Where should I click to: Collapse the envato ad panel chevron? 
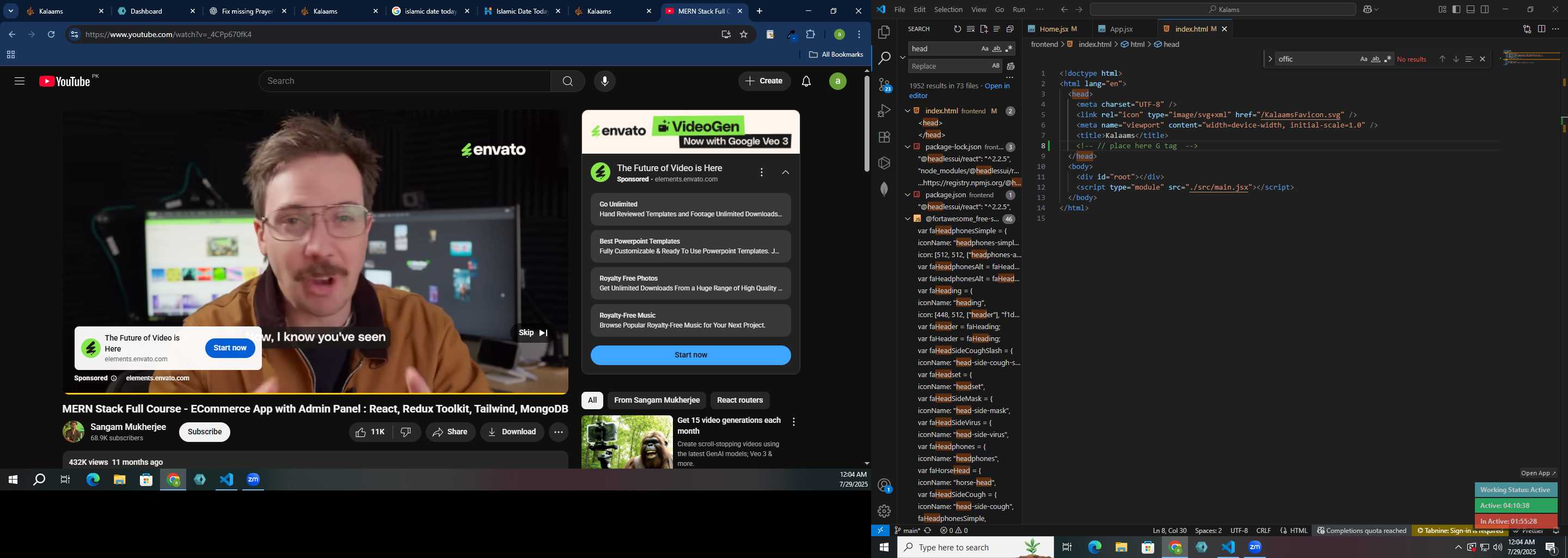point(785,173)
